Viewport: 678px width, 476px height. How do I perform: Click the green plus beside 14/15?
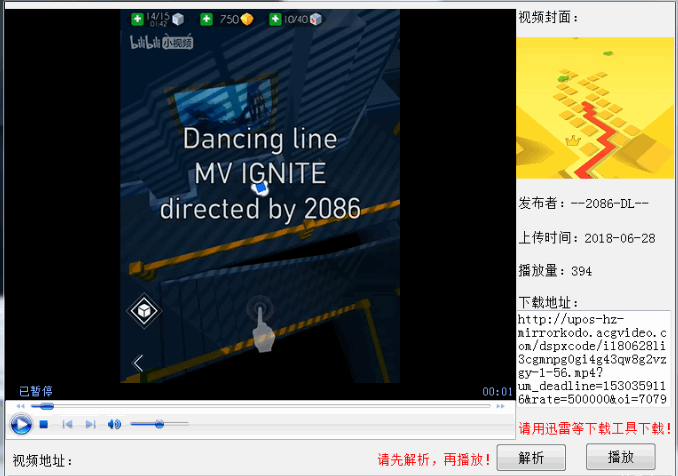(x=137, y=19)
